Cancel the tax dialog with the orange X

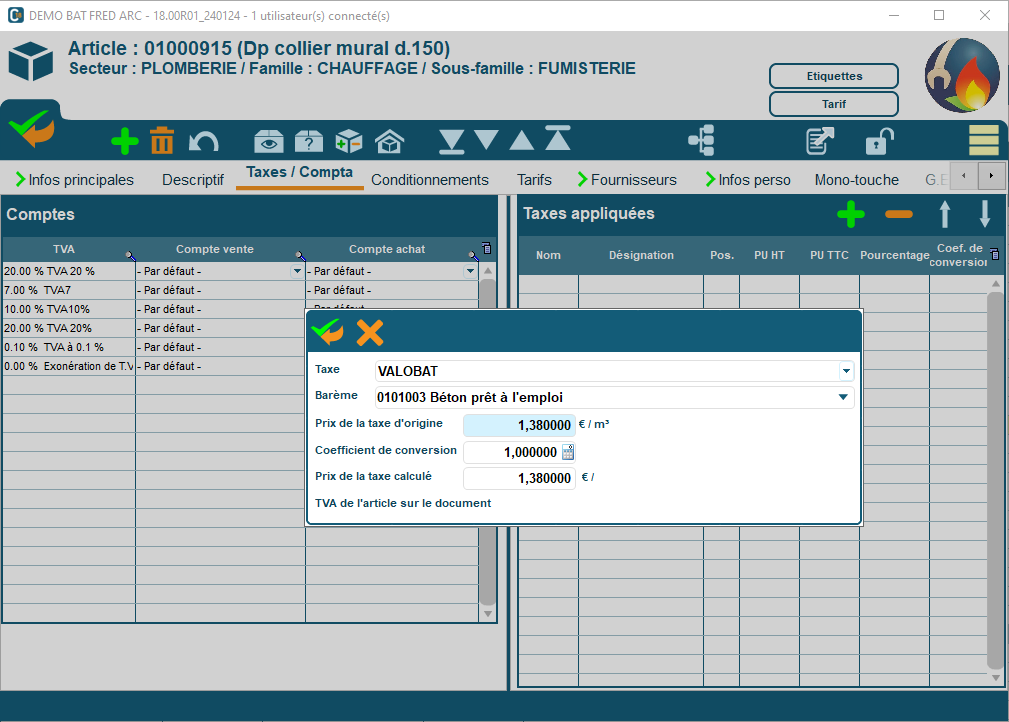(370, 332)
